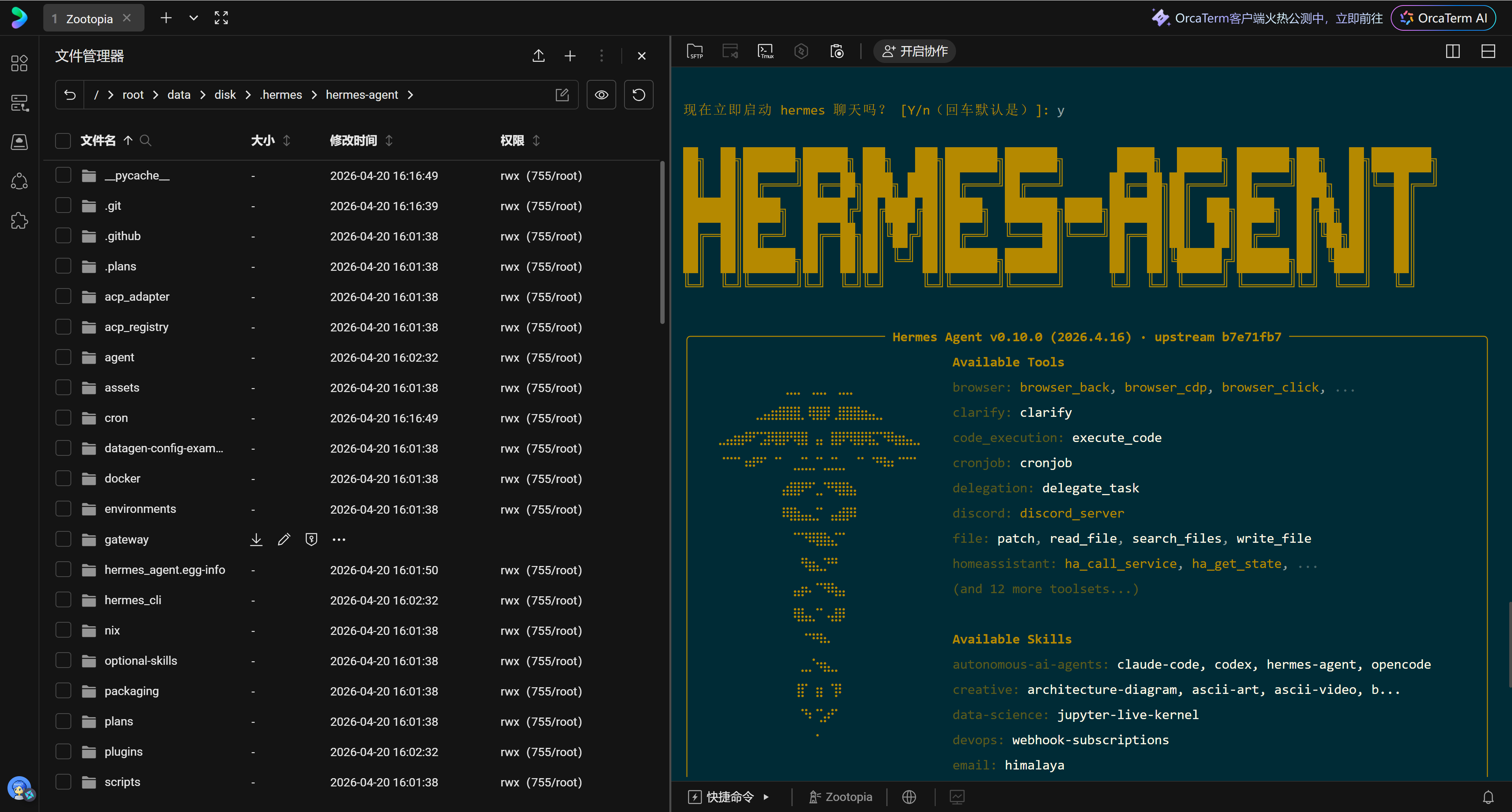Navigate to disk in the breadcrumb
1512x812 pixels.
click(225, 94)
